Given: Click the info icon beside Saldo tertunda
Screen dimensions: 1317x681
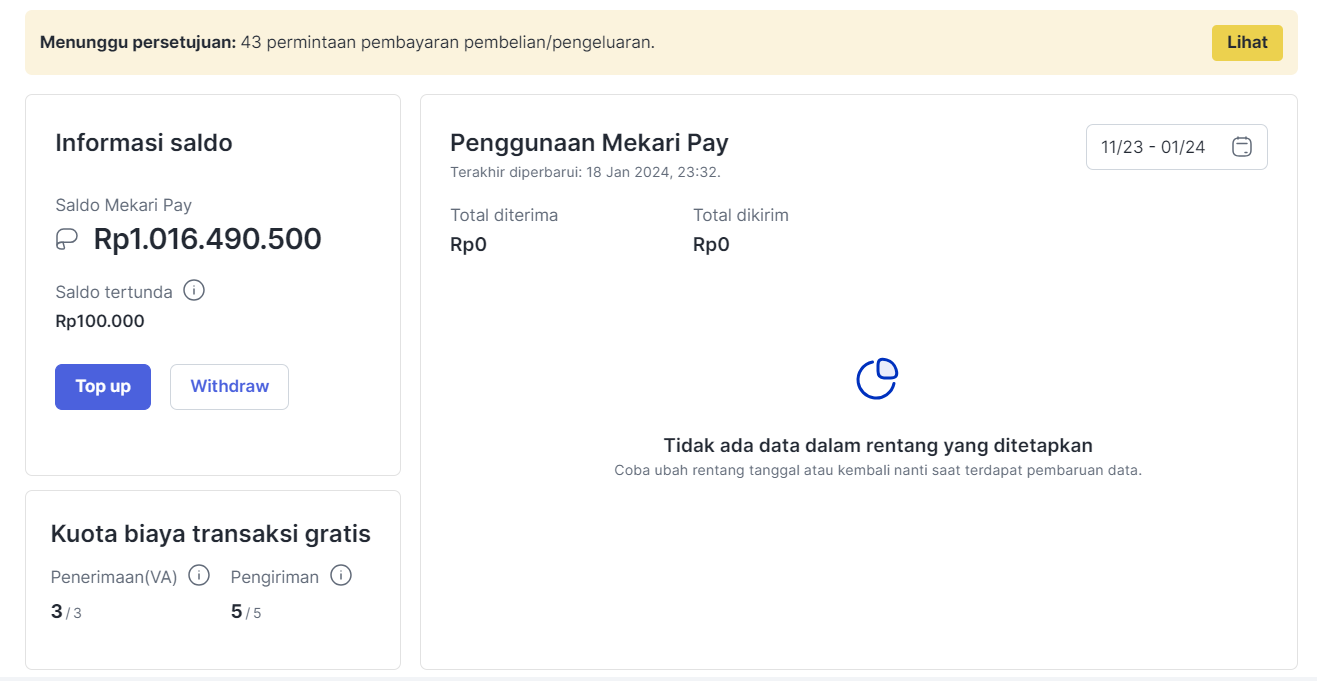Looking at the screenshot, I should pyautogui.click(x=195, y=291).
